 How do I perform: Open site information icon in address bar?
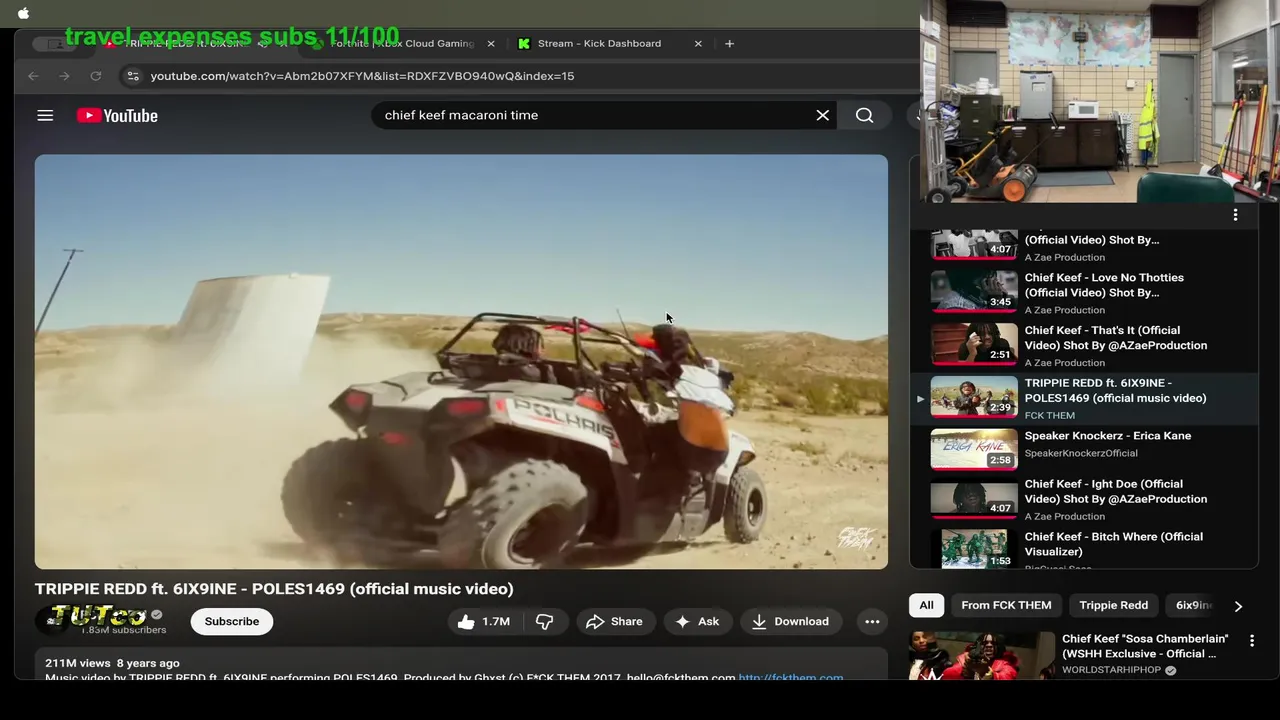point(132,76)
